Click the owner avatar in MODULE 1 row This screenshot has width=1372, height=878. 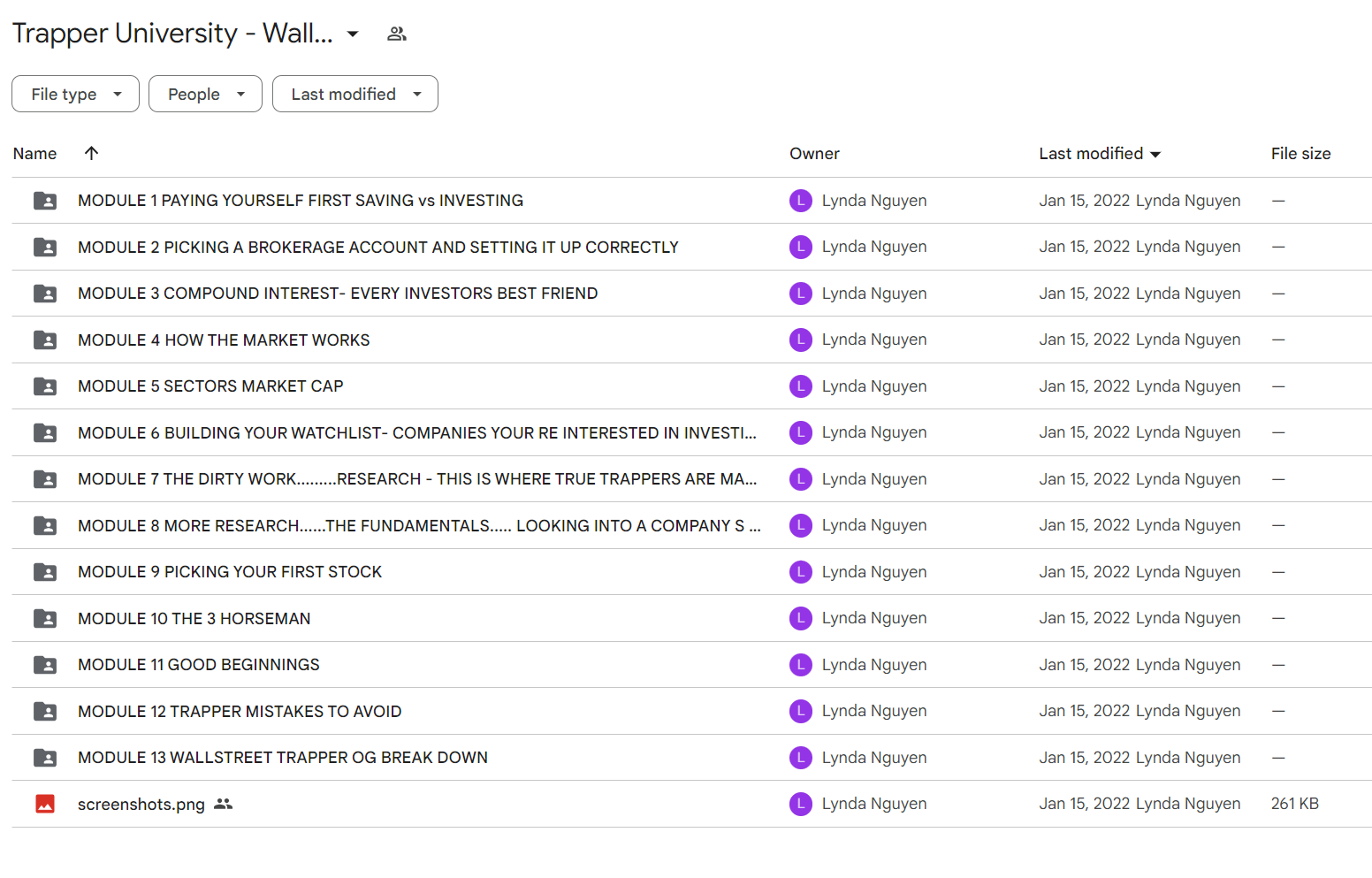point(801,201)
